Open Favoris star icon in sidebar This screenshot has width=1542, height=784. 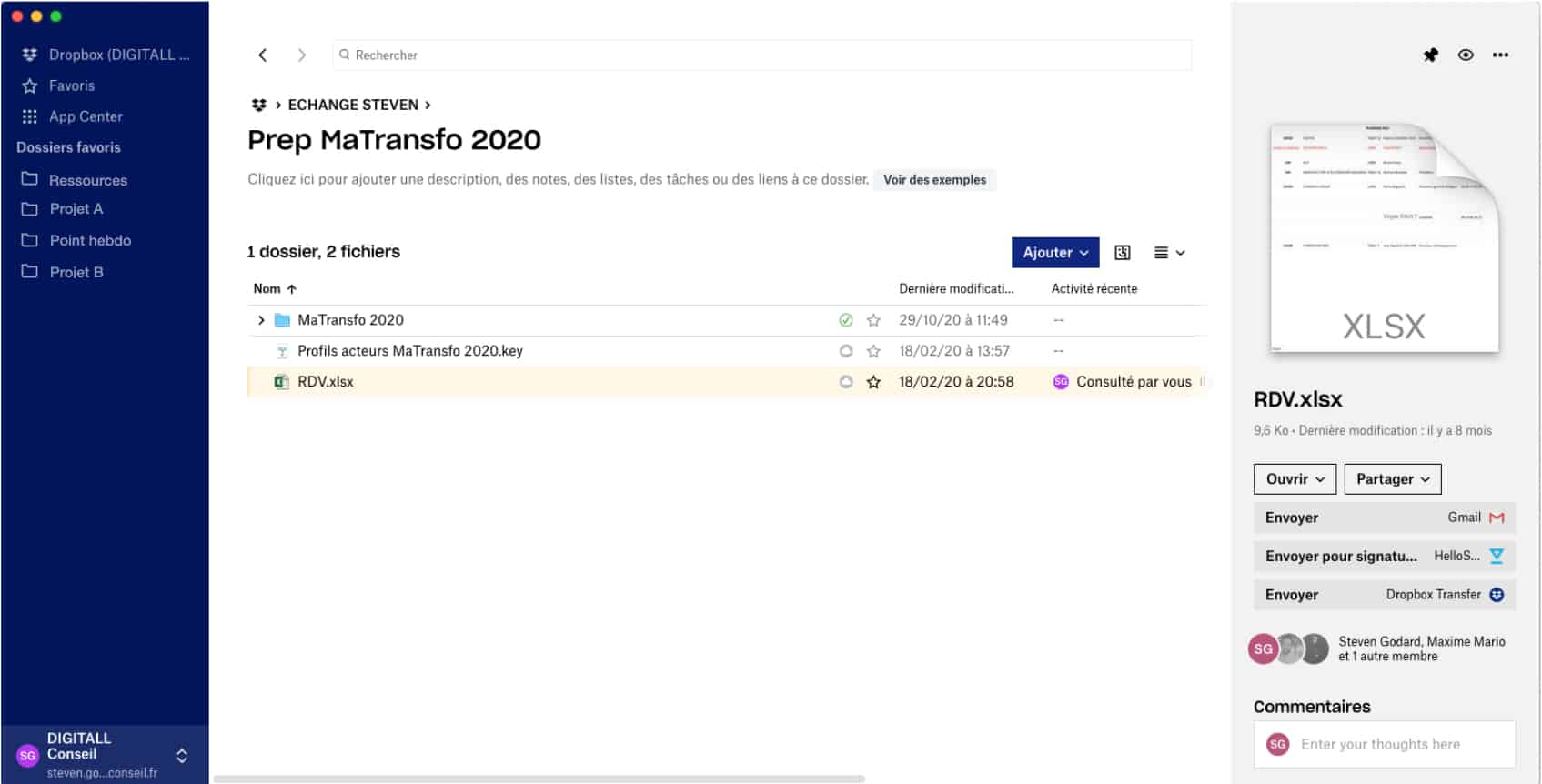[30, 85]
